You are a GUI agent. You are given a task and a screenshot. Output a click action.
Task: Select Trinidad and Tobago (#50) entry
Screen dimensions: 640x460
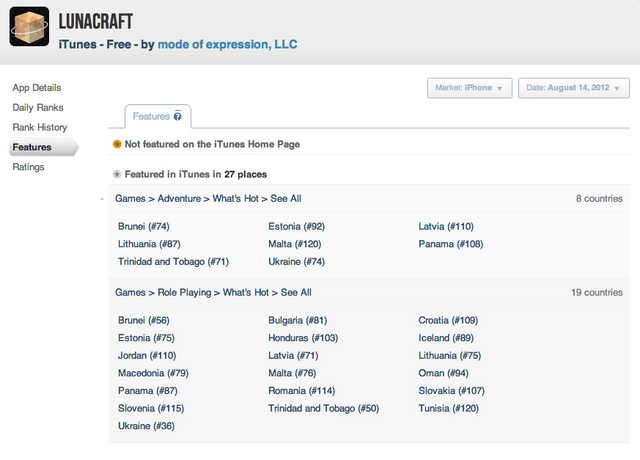324,408
